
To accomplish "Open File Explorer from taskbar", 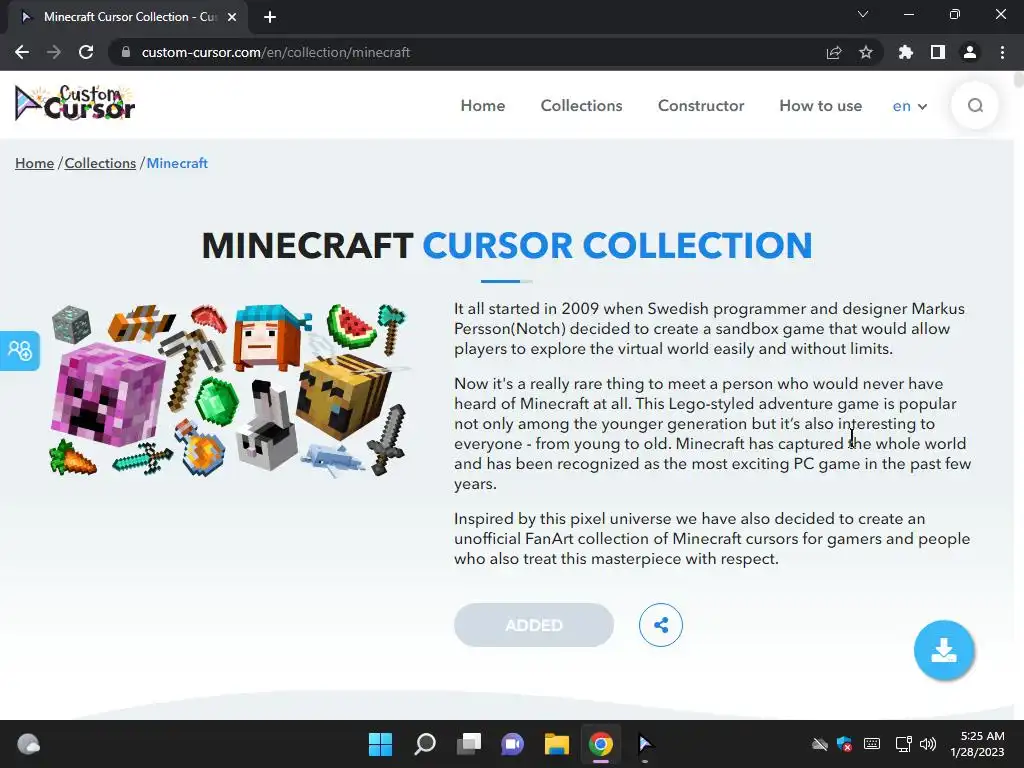I will [557, 744].
